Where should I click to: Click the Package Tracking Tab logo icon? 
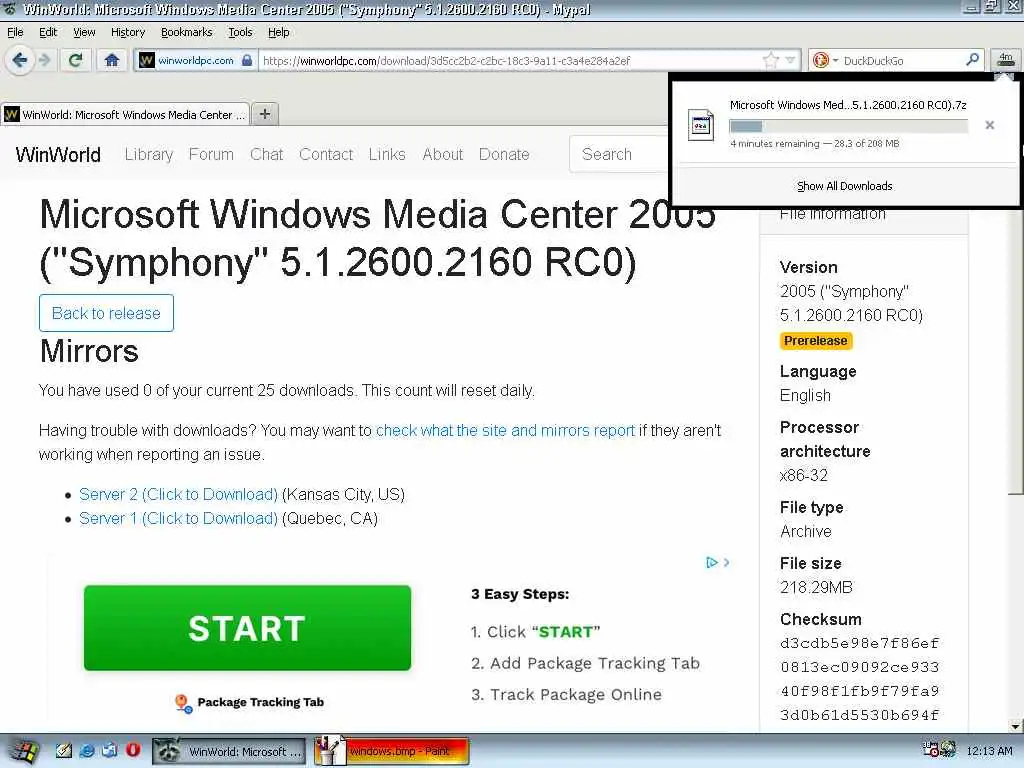tap(184, 703)
